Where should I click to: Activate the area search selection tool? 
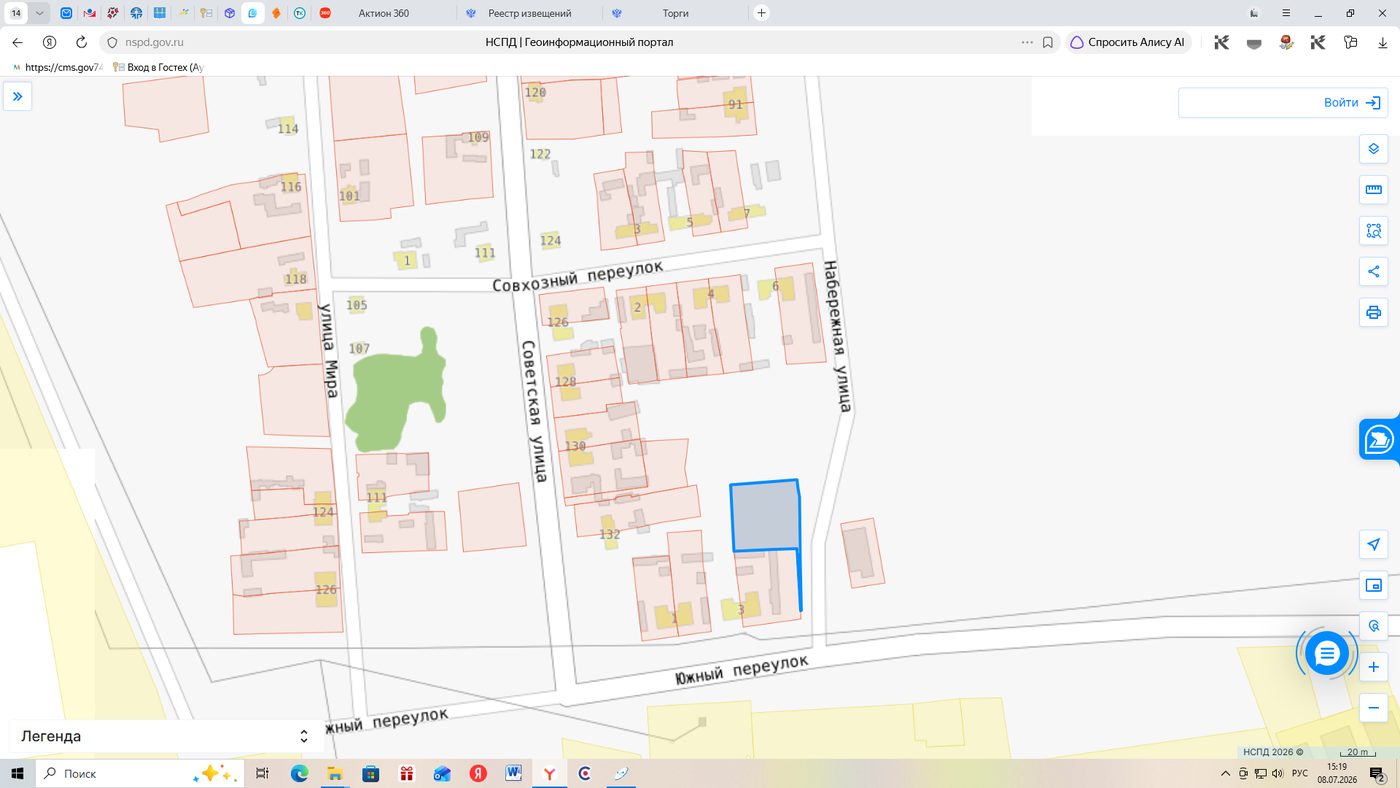pyautogui.click(x=1373, y=231)
